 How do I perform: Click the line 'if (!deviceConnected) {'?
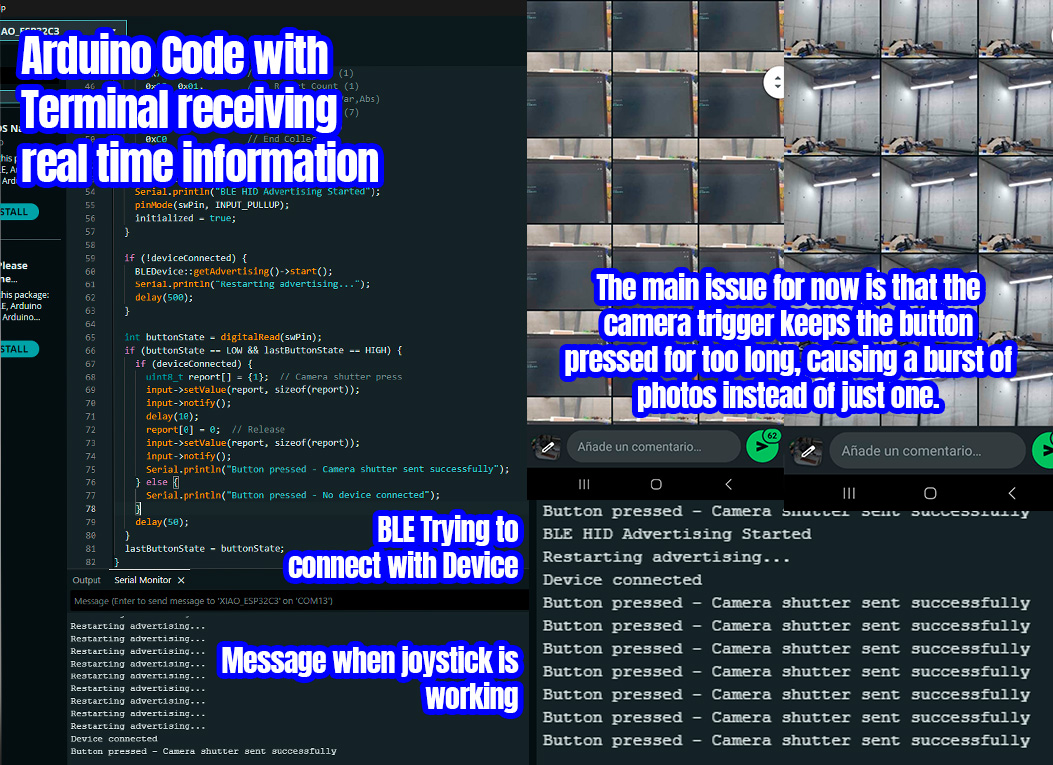pos(185,258)
